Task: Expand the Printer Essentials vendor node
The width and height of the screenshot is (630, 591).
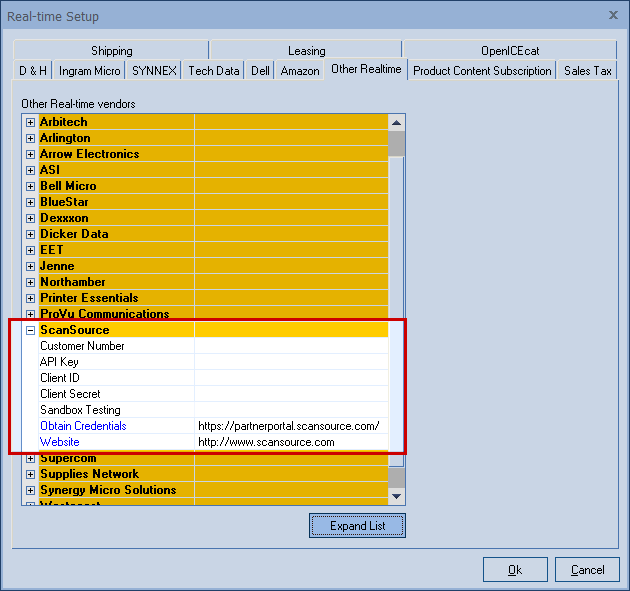Action: (x=30, y=298)
